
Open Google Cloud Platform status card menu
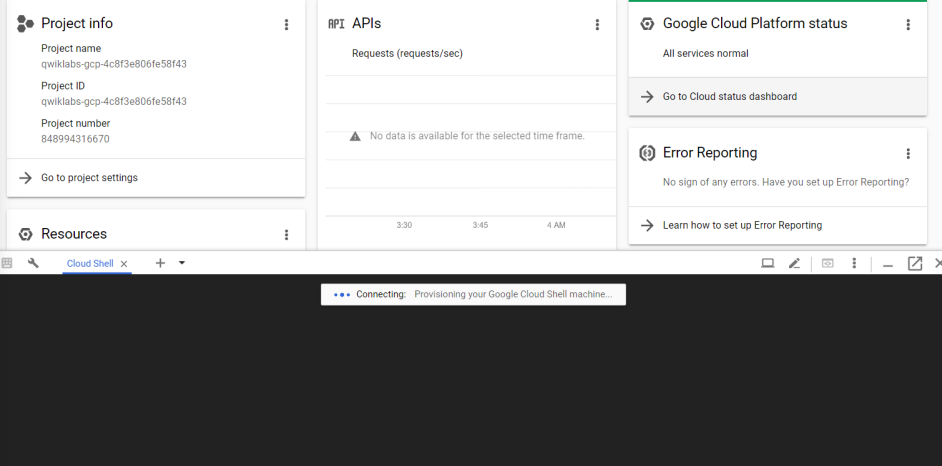tap(908, 25)
